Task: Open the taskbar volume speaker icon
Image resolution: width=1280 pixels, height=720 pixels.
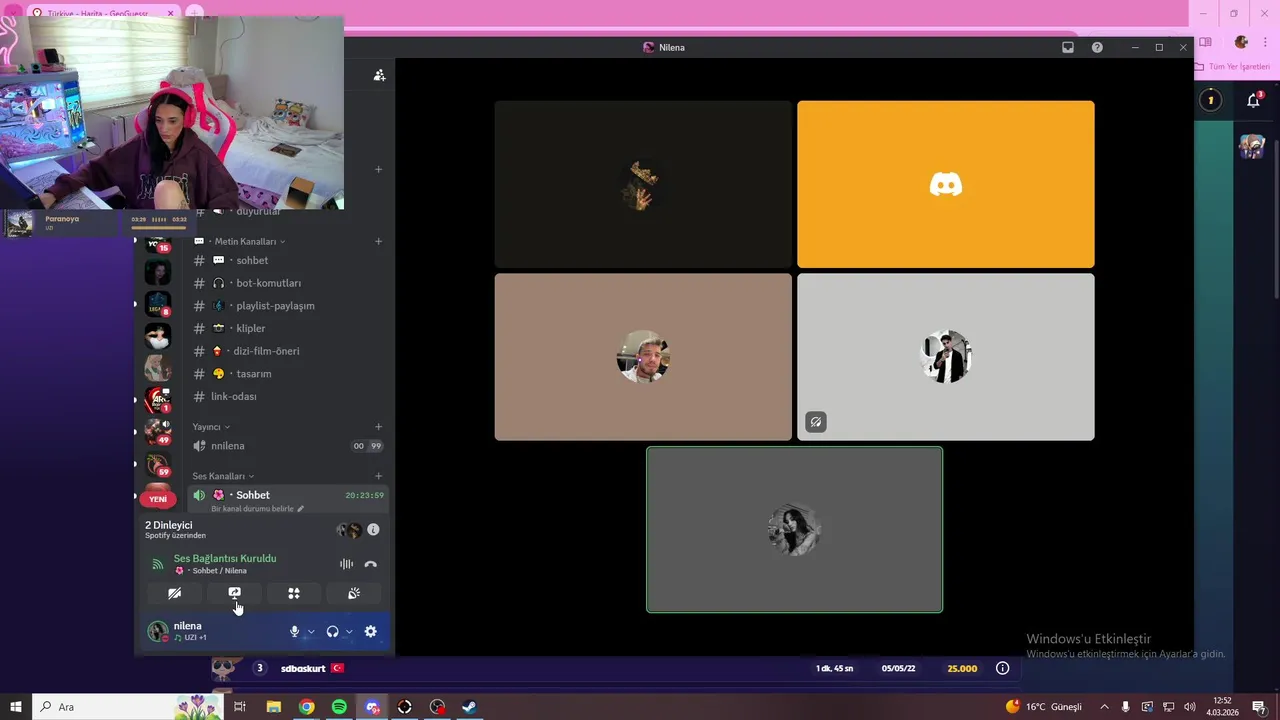Action: (x=1189, y=707)
